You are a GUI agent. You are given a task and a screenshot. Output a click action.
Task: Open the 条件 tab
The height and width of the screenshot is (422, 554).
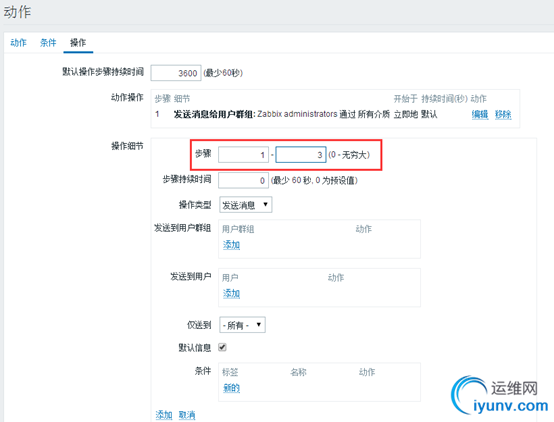48,43
